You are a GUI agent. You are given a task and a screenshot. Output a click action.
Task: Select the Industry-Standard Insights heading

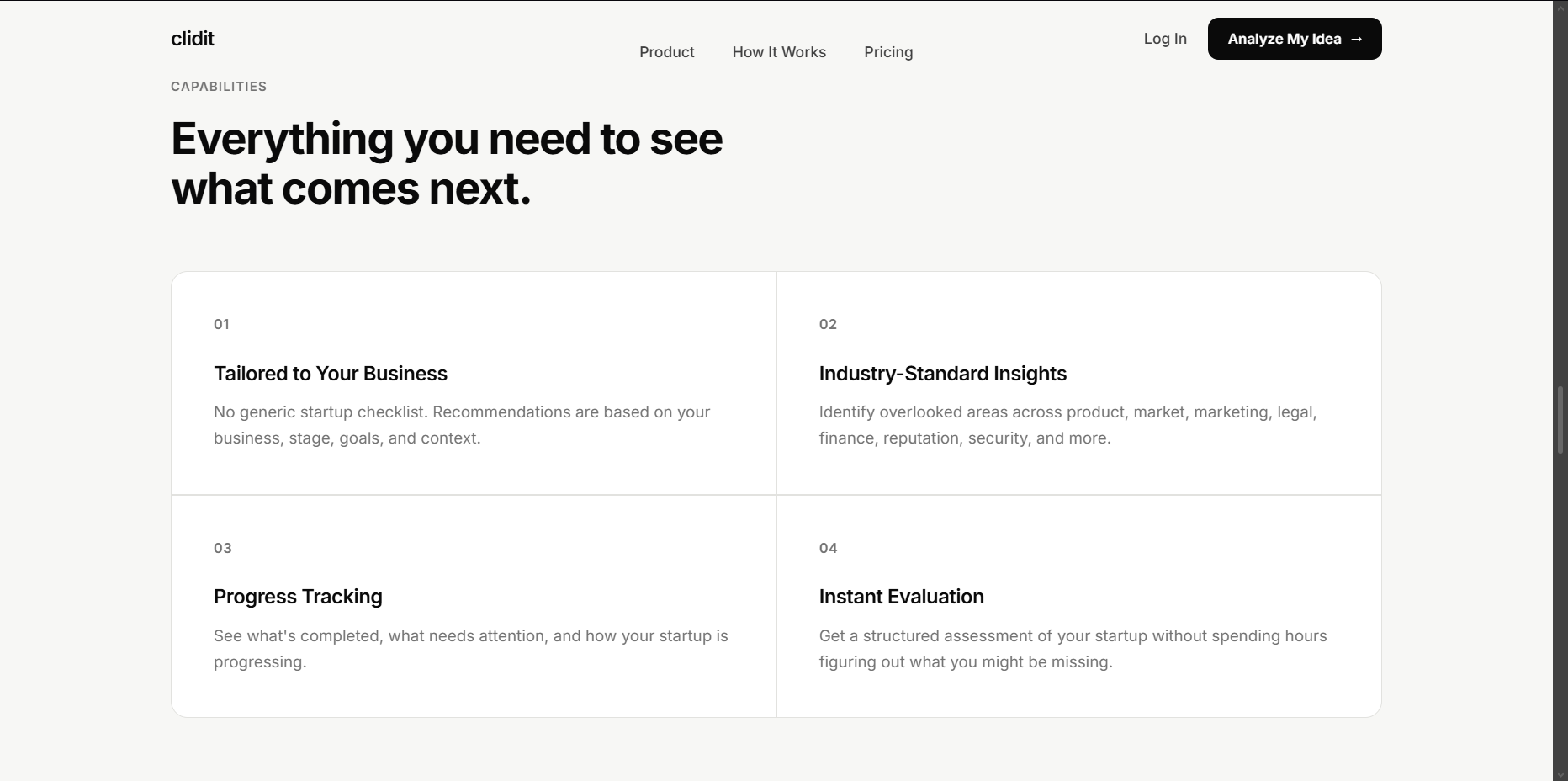click(x=943, y=374)
